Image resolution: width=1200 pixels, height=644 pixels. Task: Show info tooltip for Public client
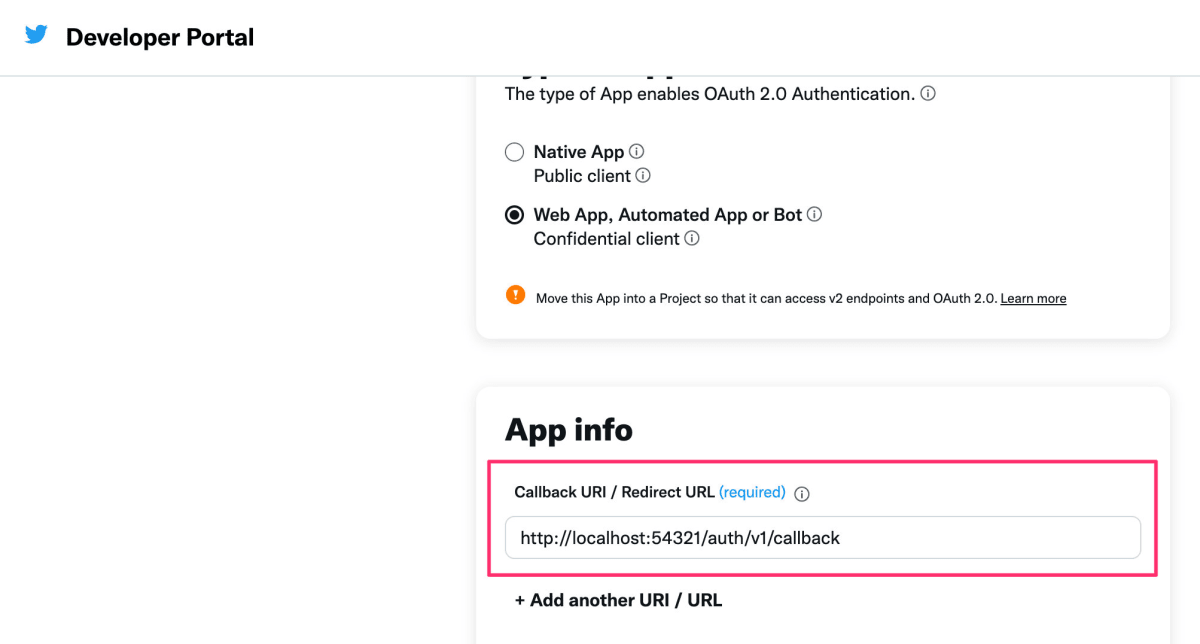coord(643,175)
